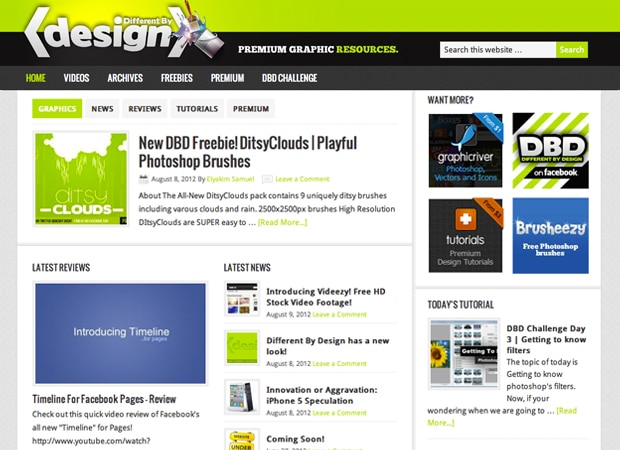620x450 pixels.
Task: Click the Latest News heading
Action: [247, 268]
